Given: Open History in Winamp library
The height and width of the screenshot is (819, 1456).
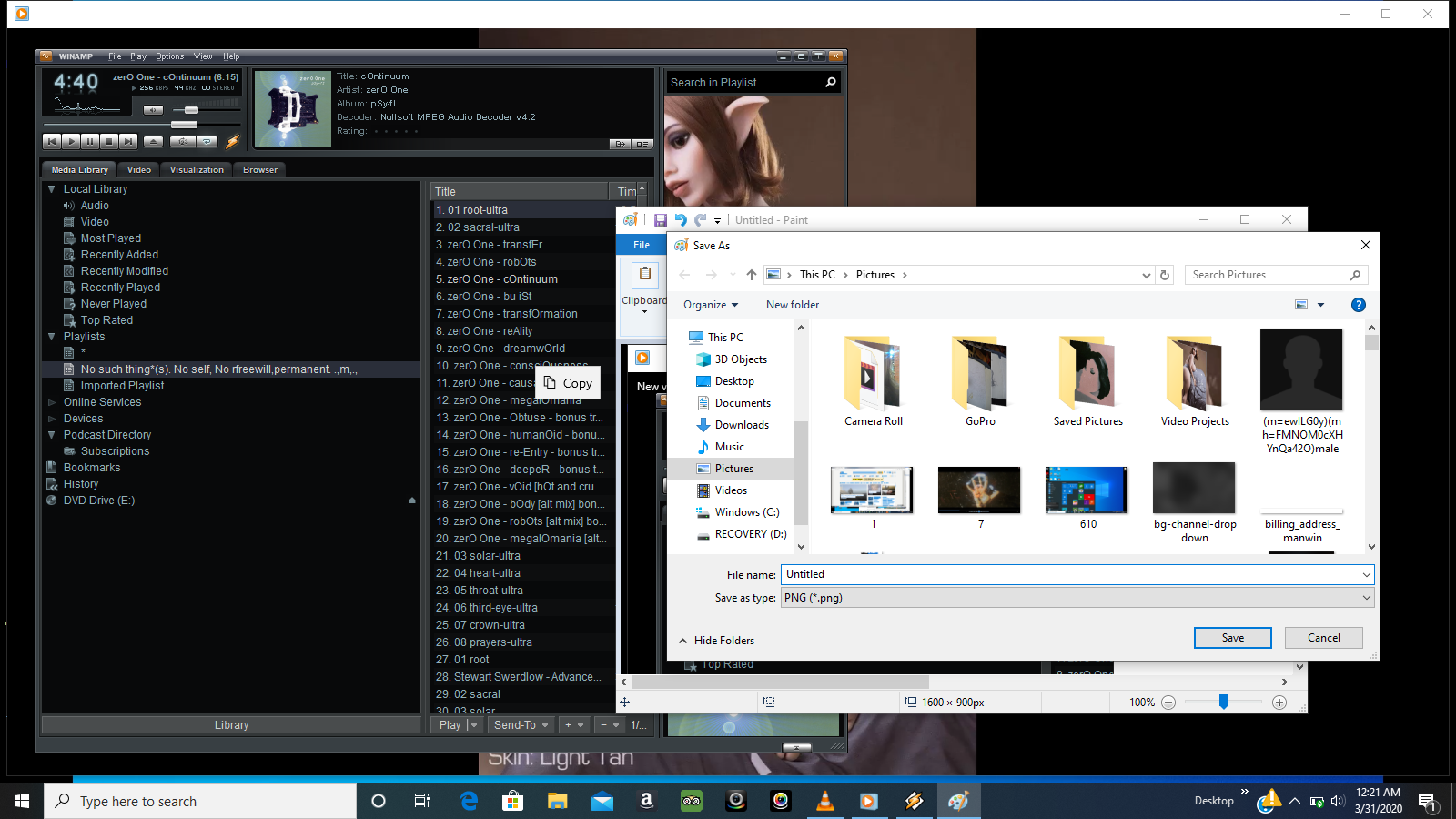Looking at the screenshot, I should click(x=81, y=484).
